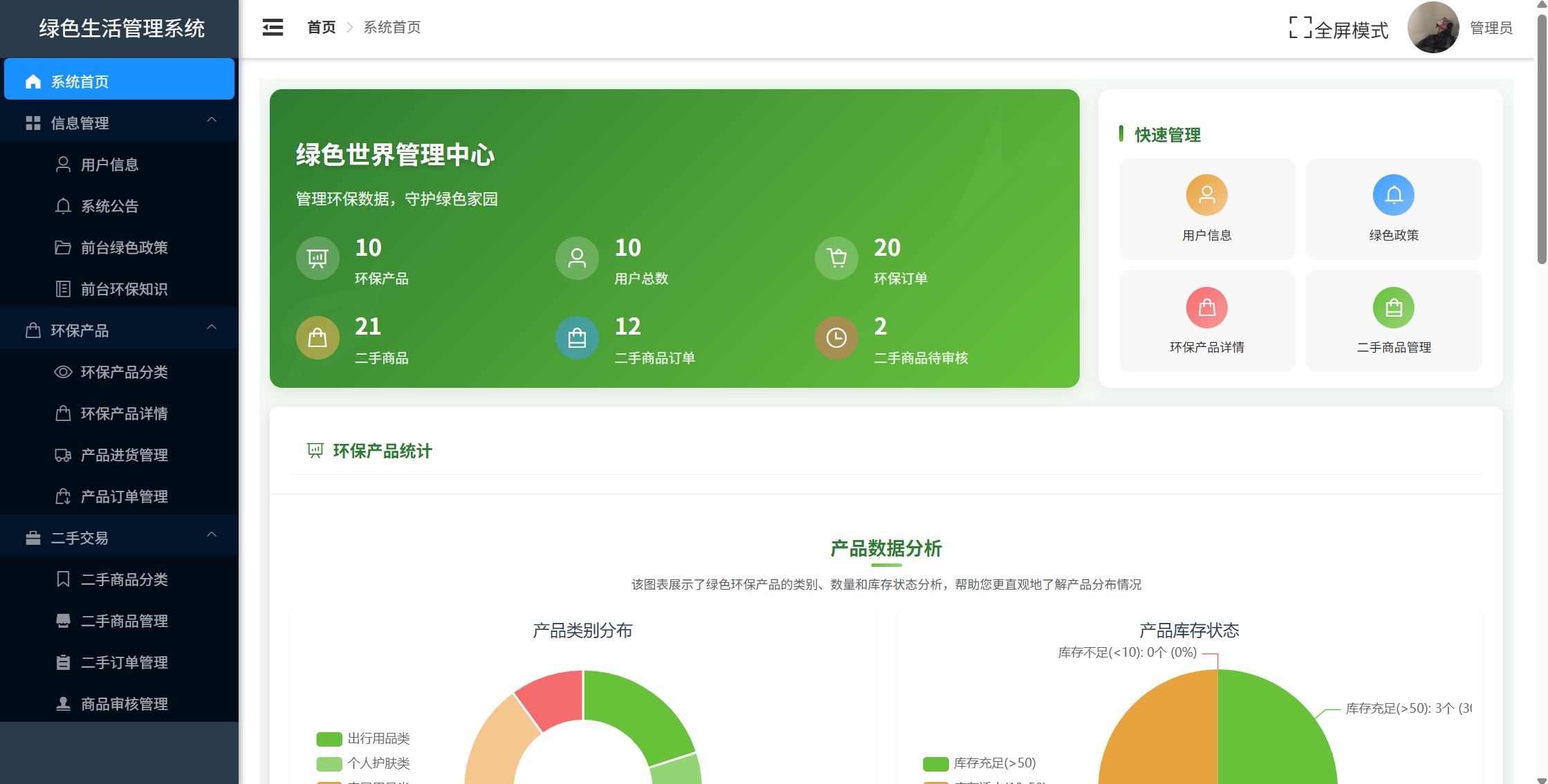This screenshot has height=784, width=1548.
Task: Open 绿色政策 blue bell icon
Action: click(1393, 196)
